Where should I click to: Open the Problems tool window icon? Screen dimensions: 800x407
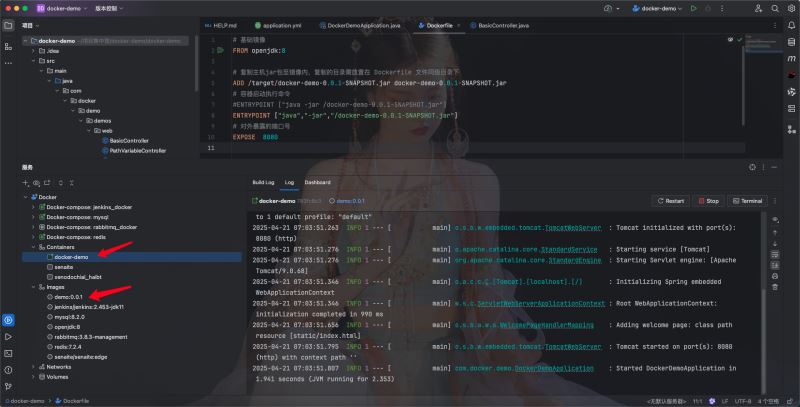[8, 370]
